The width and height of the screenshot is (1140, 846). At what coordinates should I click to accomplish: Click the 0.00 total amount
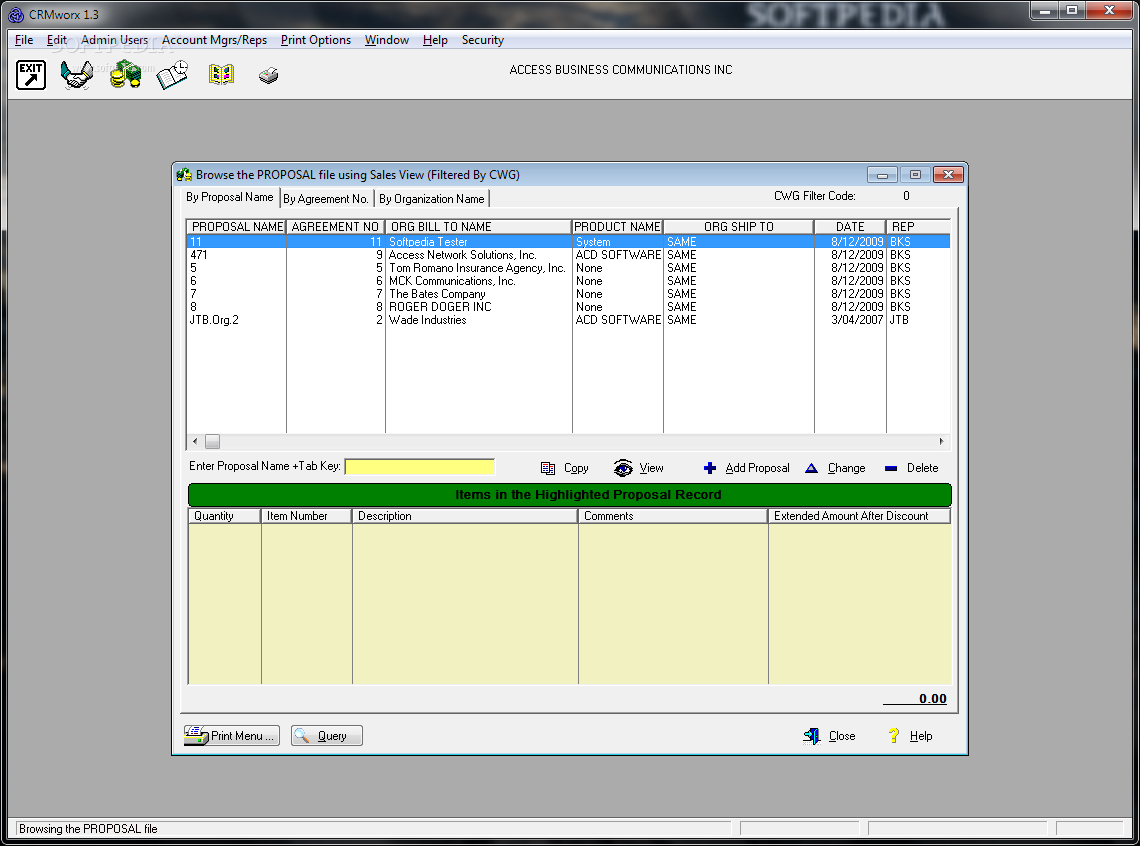click(932, 698)
